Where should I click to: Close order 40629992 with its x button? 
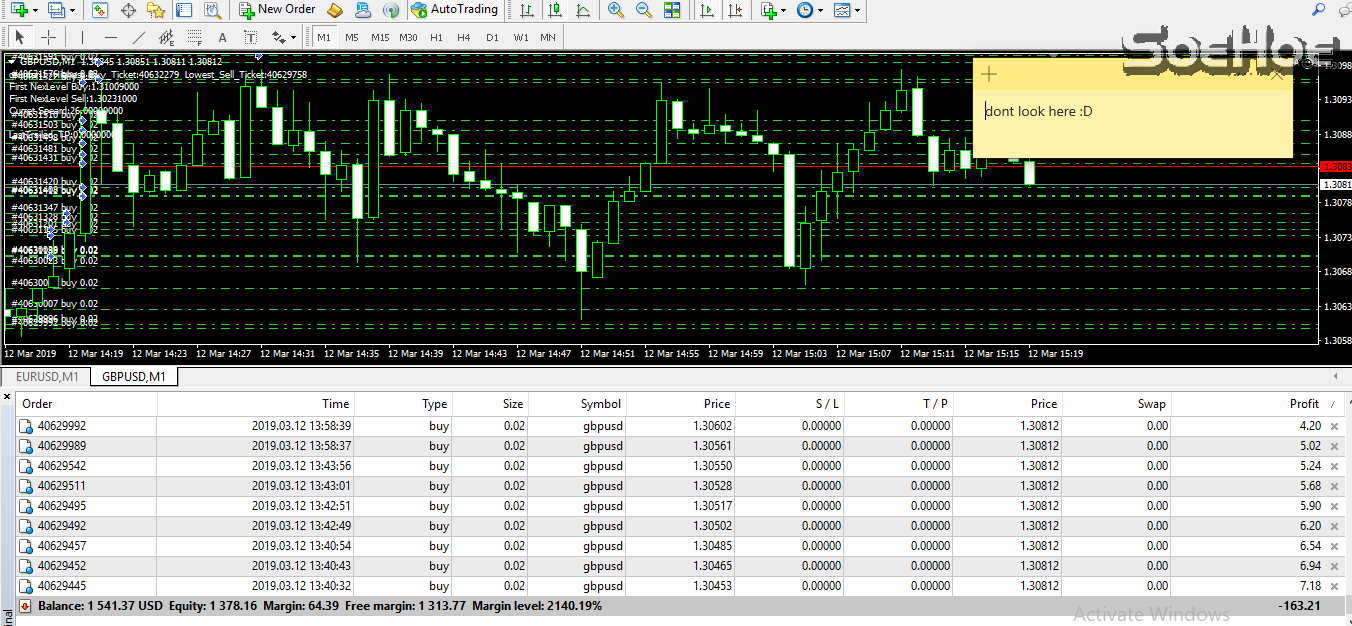[x=1335, y=425]
